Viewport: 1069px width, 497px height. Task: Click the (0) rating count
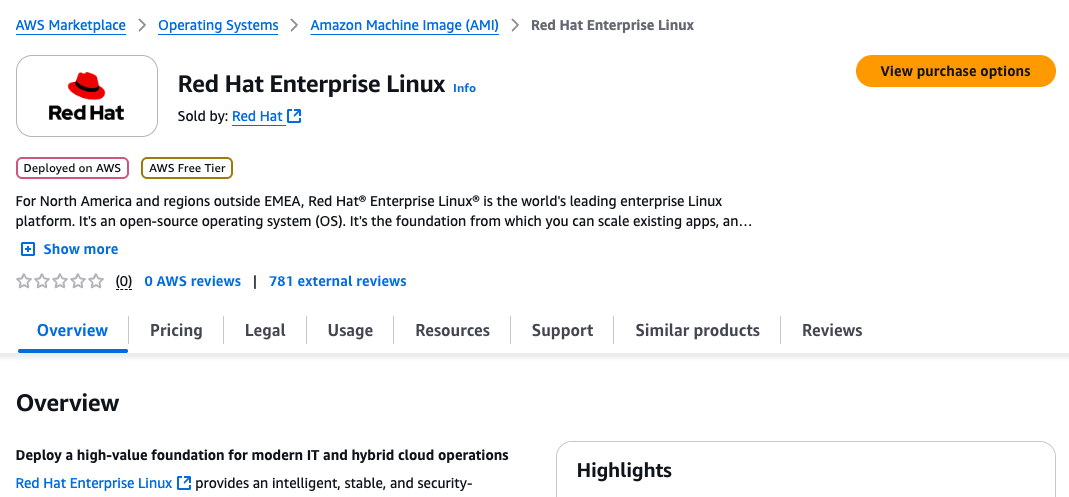(123, 281)
